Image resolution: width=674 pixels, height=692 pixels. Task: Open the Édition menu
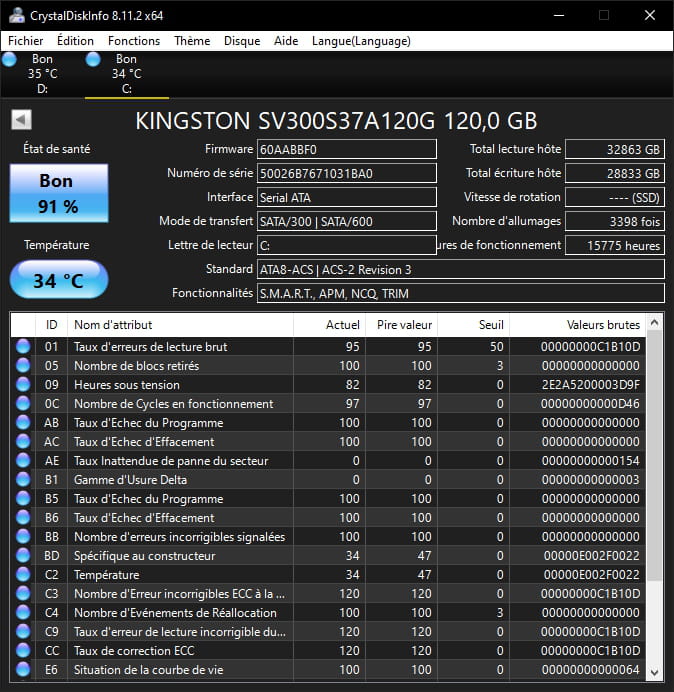click(x=75, y=41)
